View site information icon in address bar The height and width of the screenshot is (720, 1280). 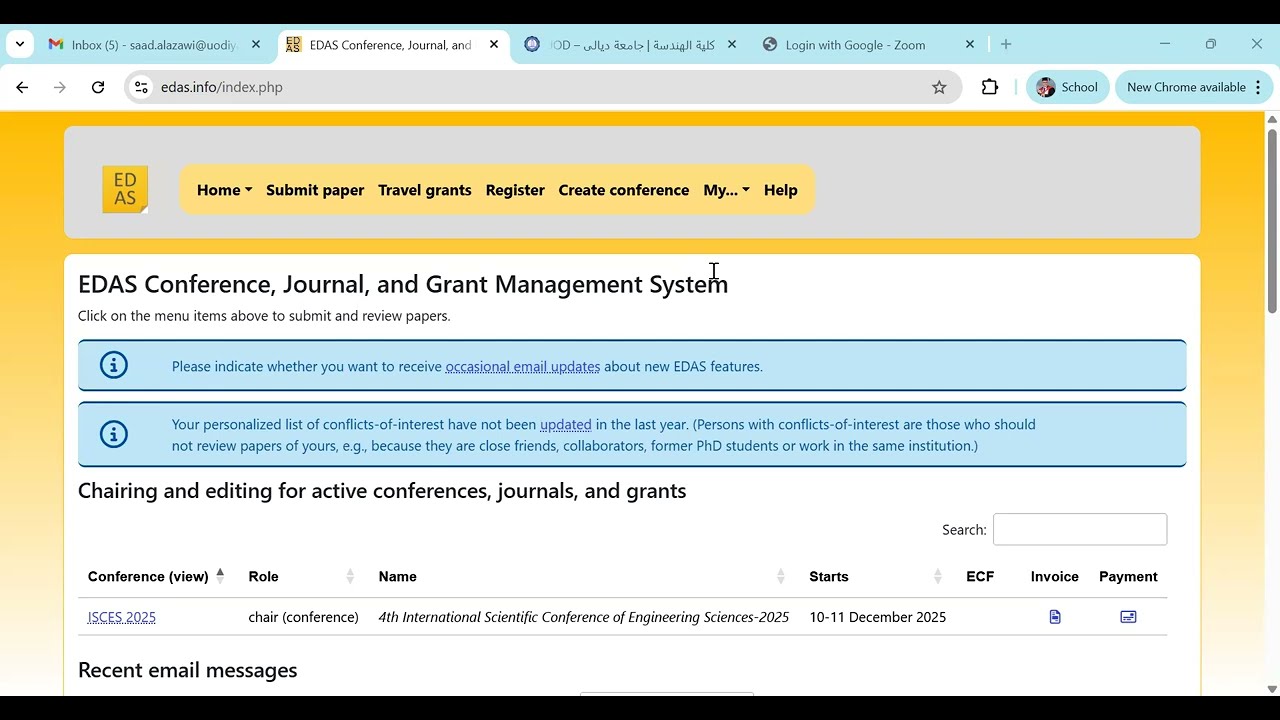(x=141, y=87)
